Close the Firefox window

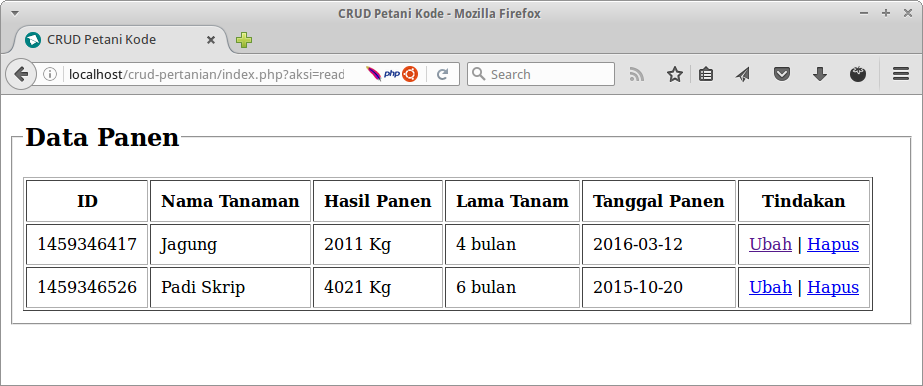click(x=907, y=13)
